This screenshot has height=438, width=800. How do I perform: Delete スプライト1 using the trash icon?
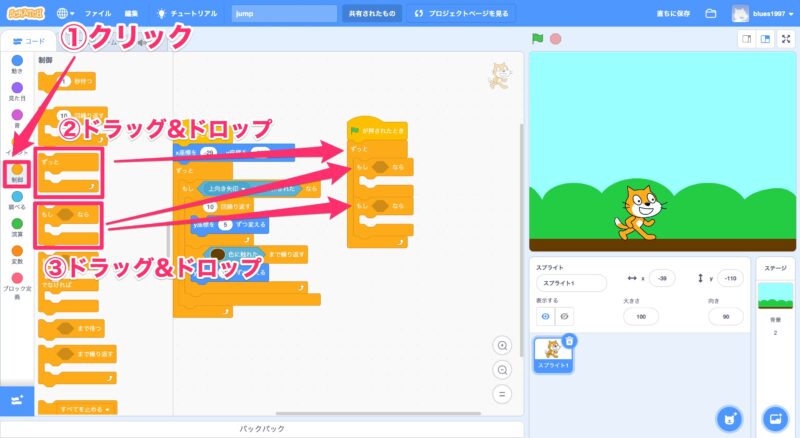(569, 341)
